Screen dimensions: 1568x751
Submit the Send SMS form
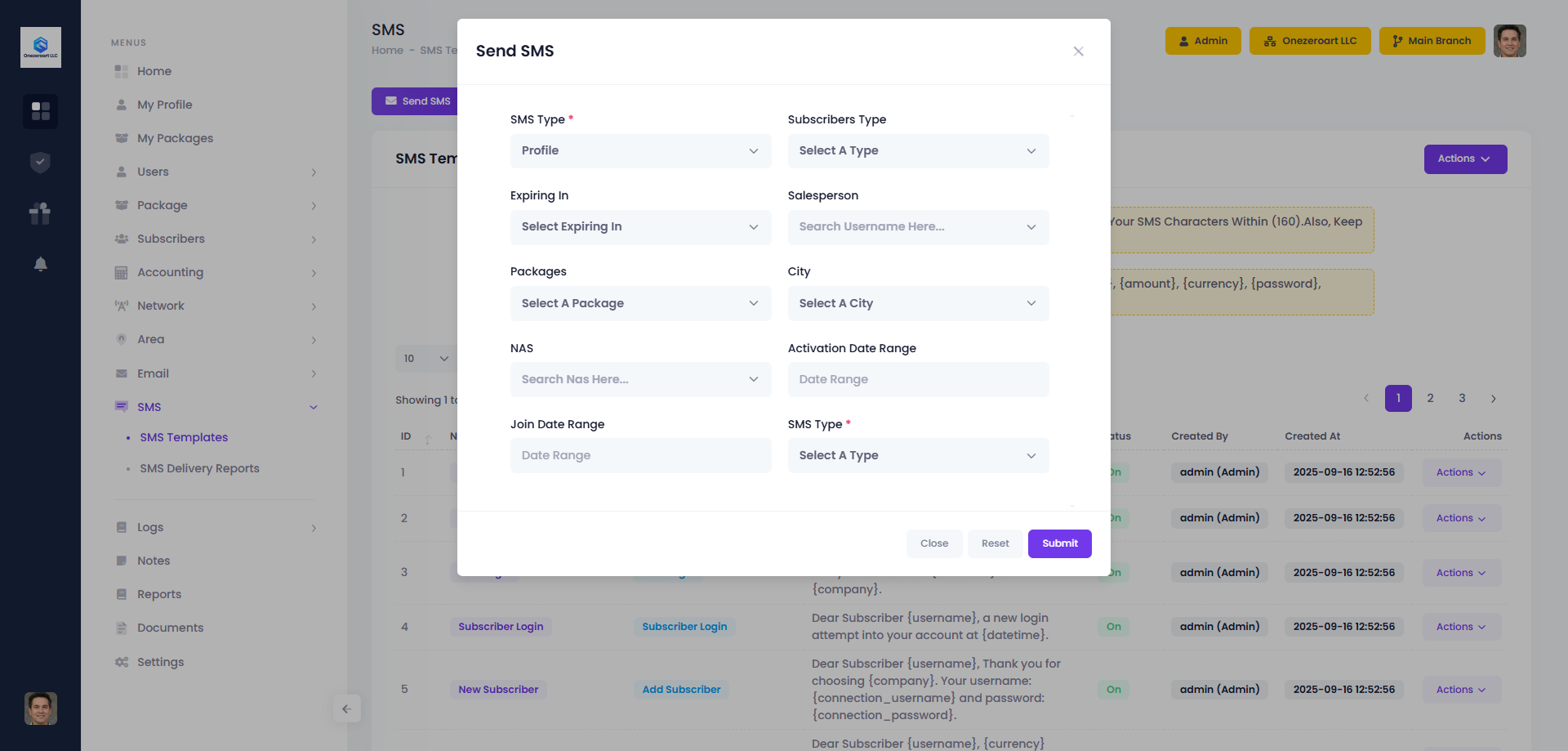(x=1059, y=543)
